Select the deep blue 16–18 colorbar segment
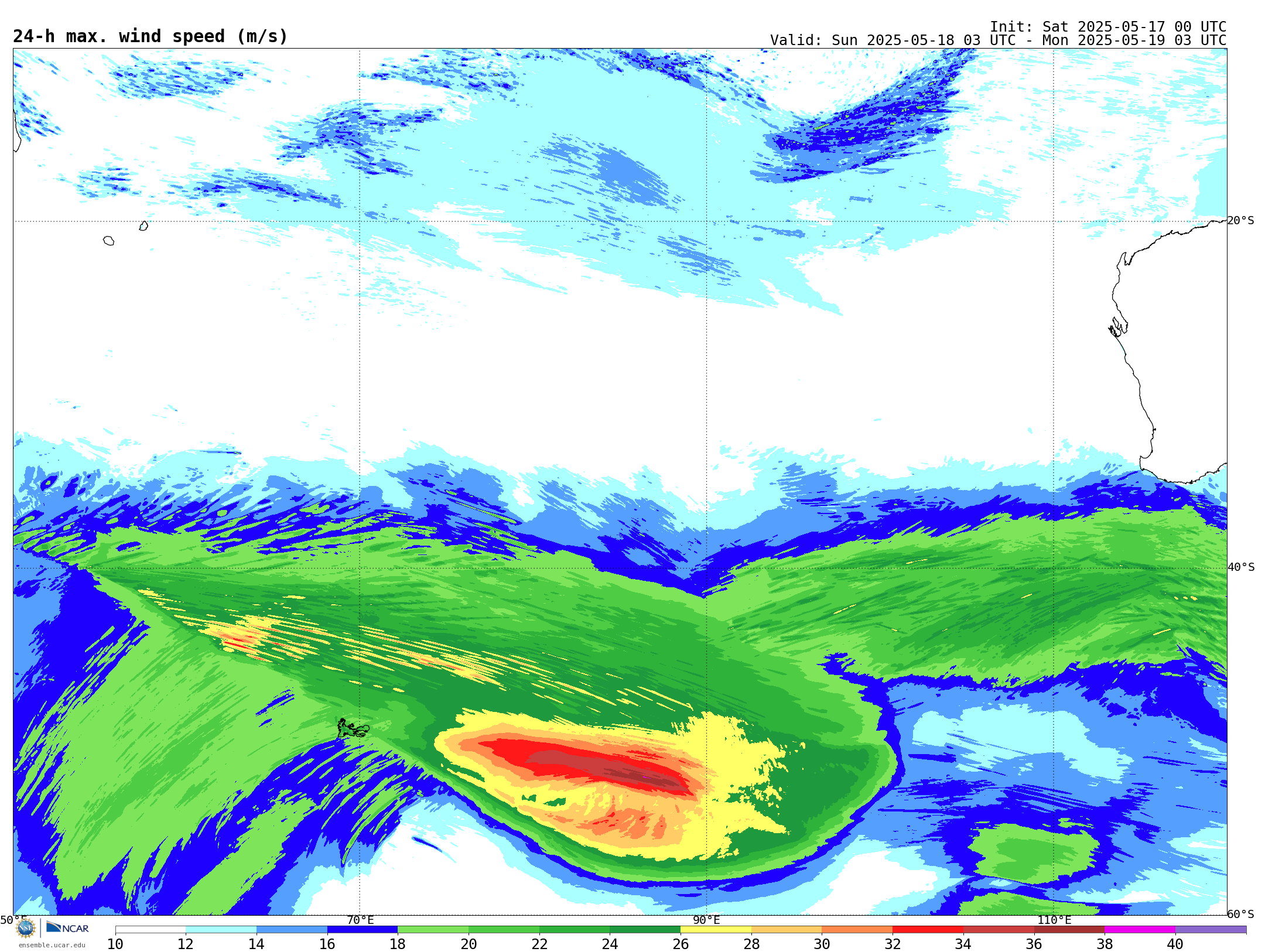Image resolution: width=1265 pixels, height=952 pixels. click(363, 930)
